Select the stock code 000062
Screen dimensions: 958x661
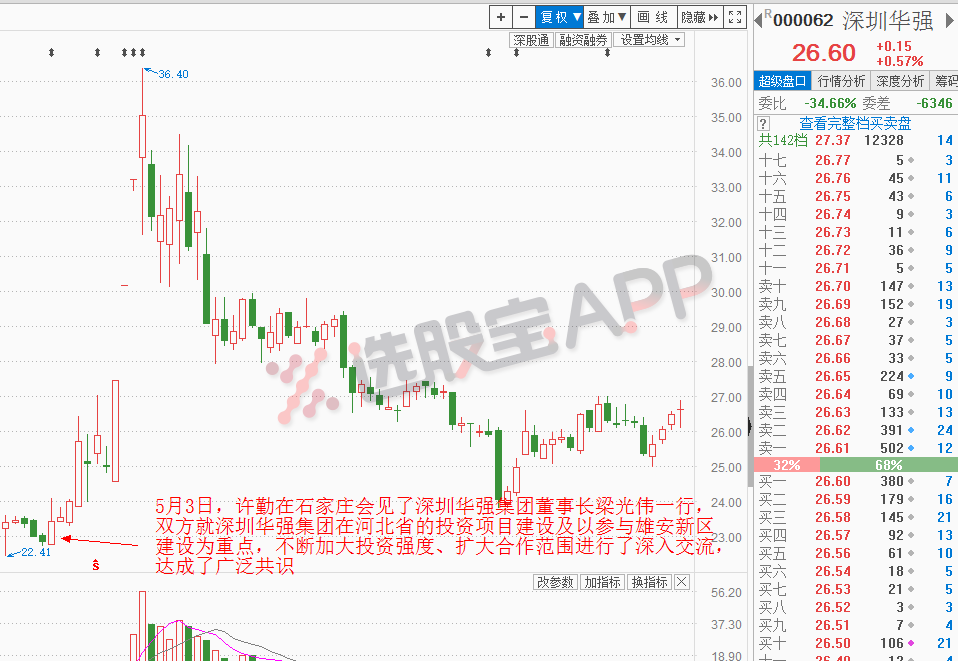803,21
